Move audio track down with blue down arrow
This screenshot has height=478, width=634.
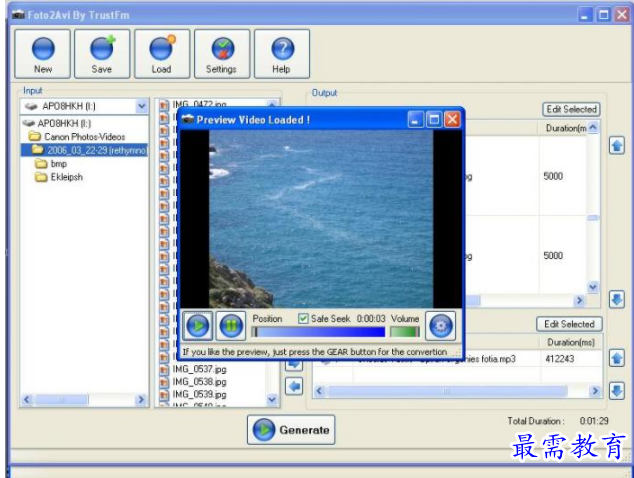(x=617, y=391)
